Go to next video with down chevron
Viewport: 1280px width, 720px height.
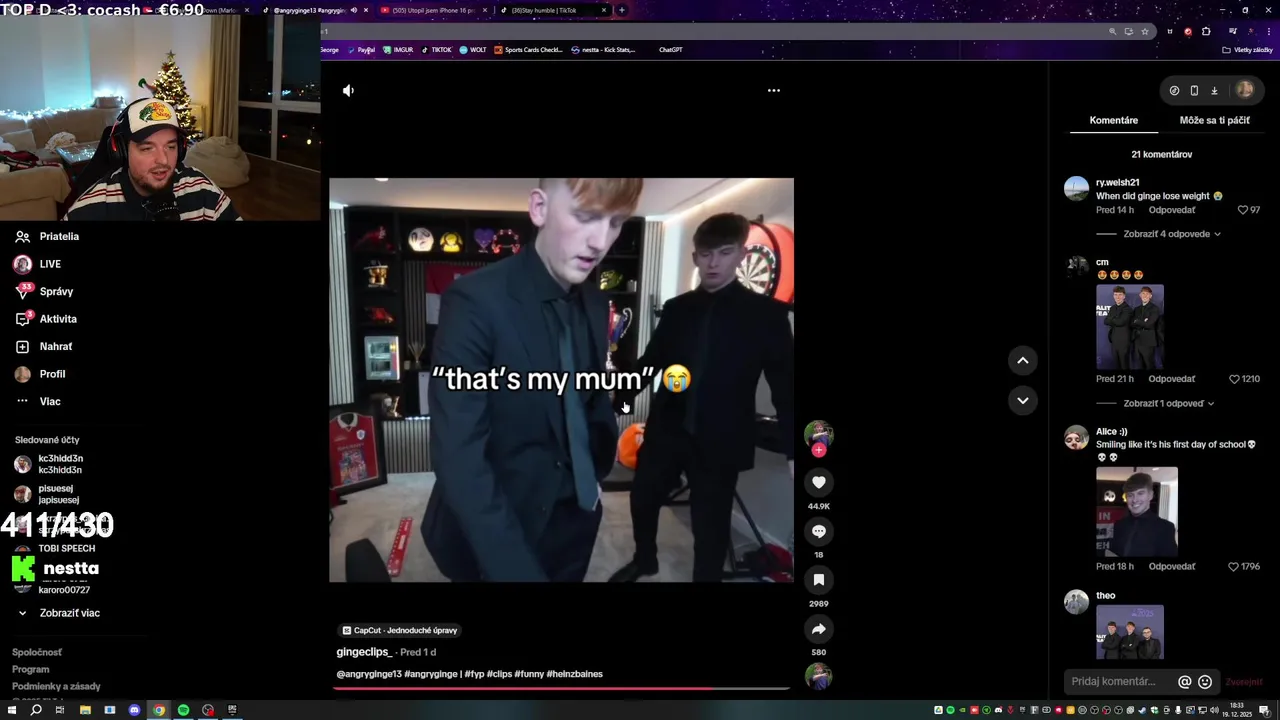coord(1022,400)
